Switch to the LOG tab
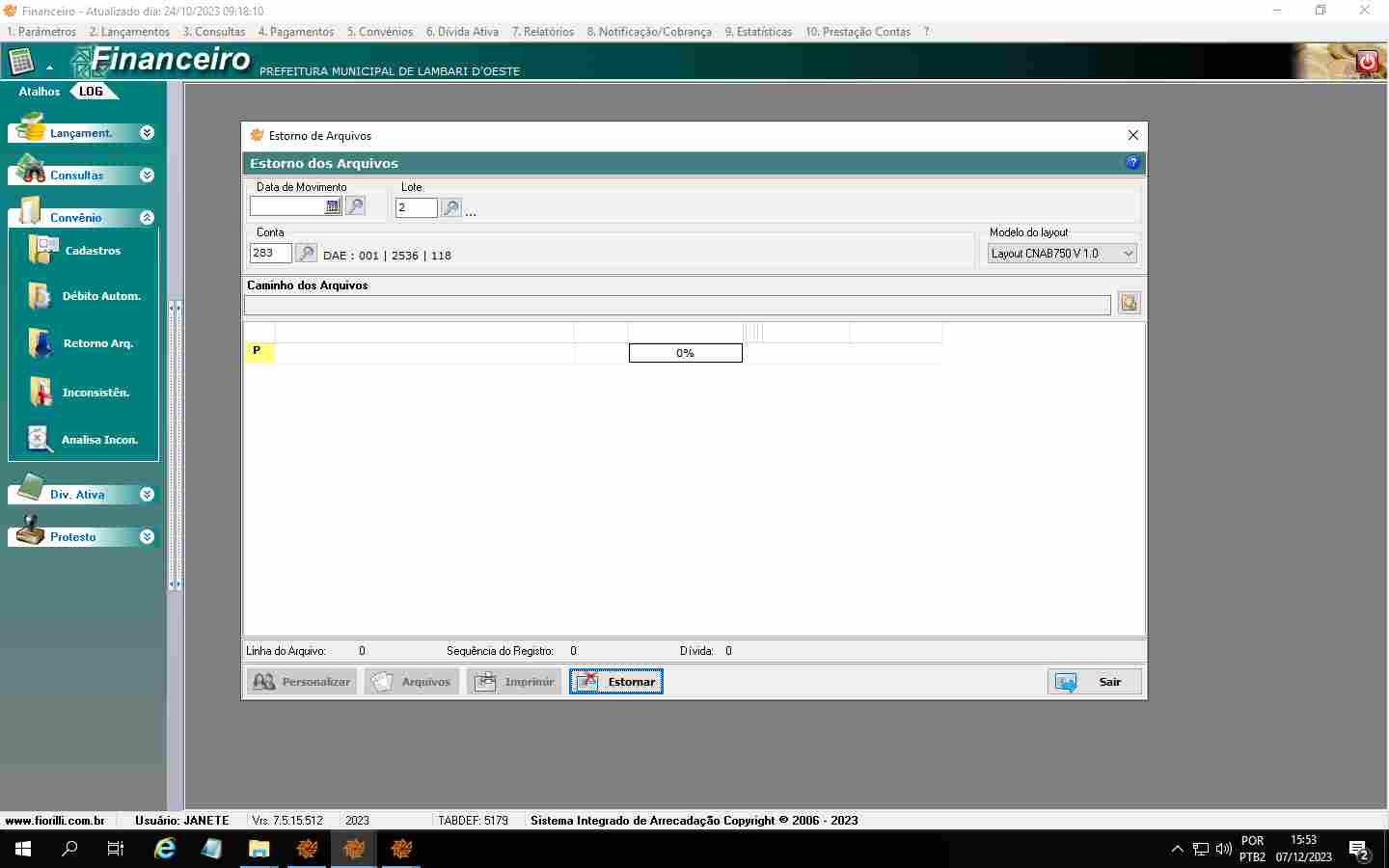Viewport: 1389px width, 868px height. point(92,92)
